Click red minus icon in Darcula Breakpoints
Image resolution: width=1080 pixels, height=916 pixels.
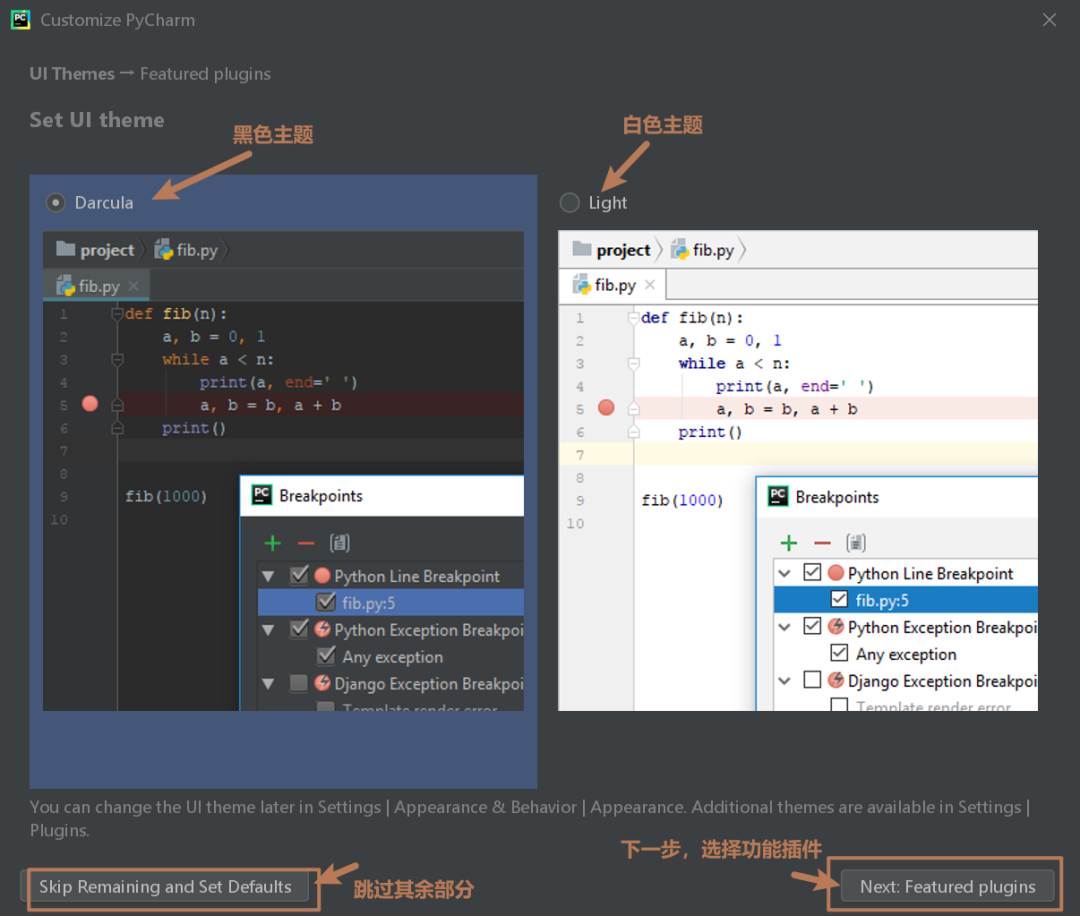point(306,543)
